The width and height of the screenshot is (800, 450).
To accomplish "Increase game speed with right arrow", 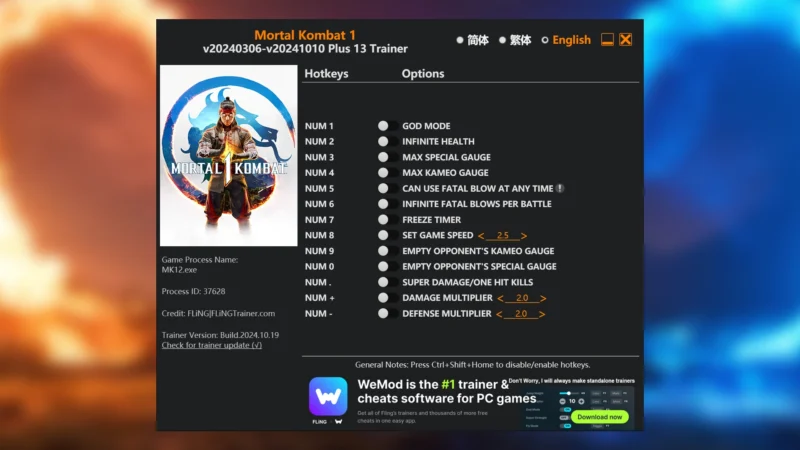I will (524, 236).
